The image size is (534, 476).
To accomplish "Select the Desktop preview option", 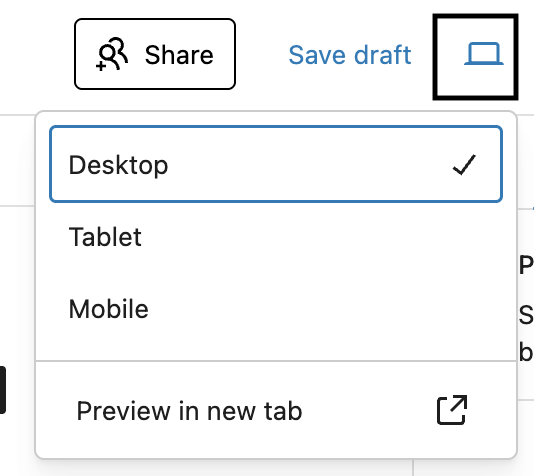I will pos(276,164).
